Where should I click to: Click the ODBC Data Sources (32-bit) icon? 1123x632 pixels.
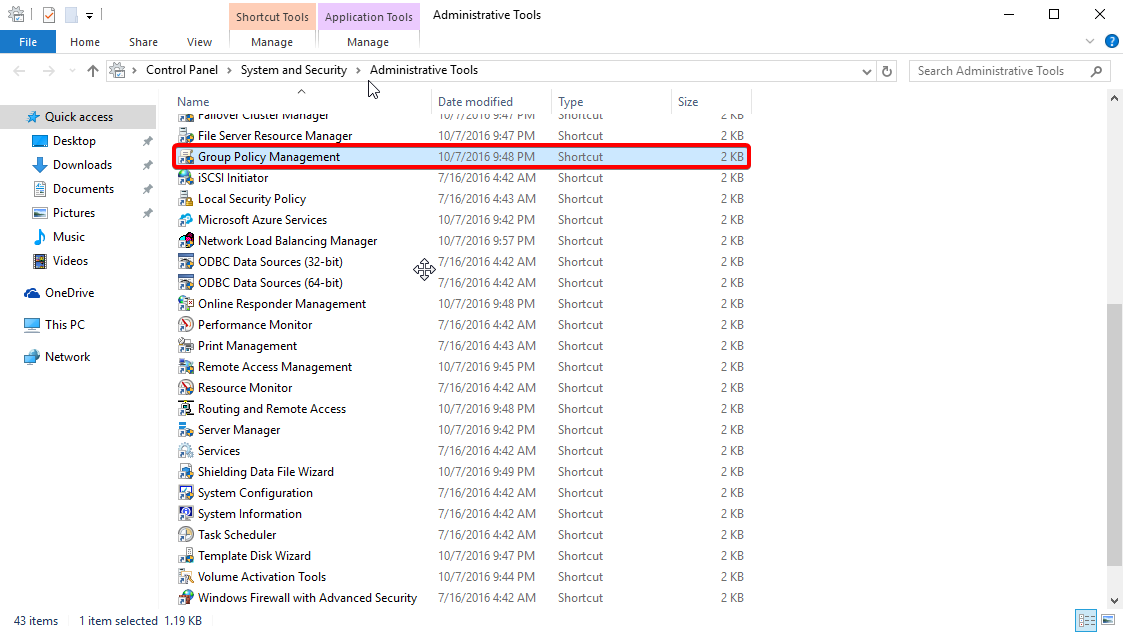click(185, 262)
